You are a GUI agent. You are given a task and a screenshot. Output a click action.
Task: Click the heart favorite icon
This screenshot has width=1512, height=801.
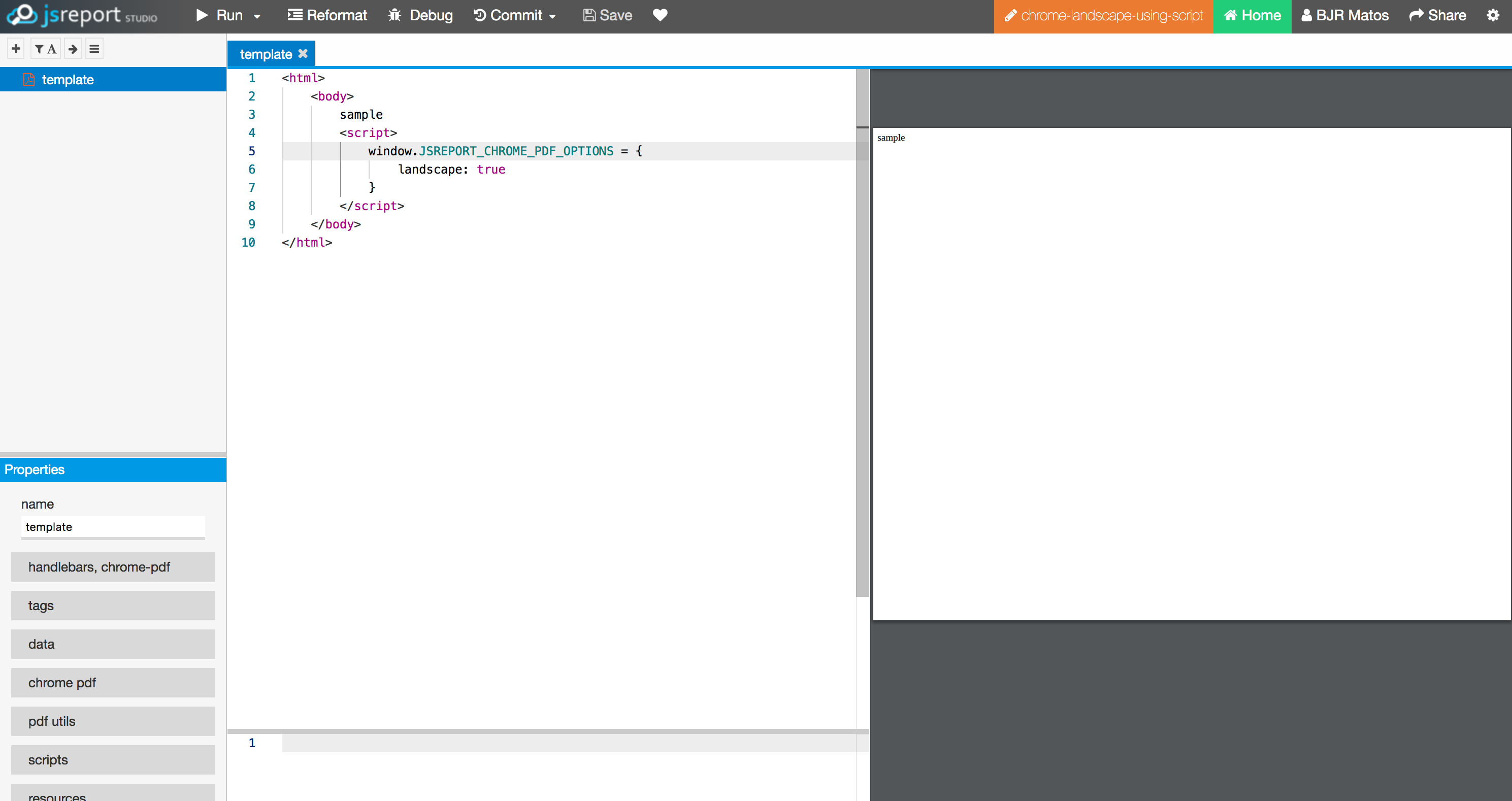pyautogui.click(x=660, y=15)
